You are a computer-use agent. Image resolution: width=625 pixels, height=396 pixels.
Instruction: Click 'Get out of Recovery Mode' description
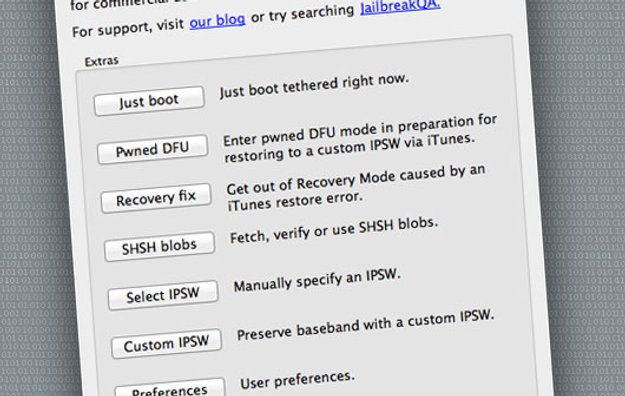pos(356,187)
